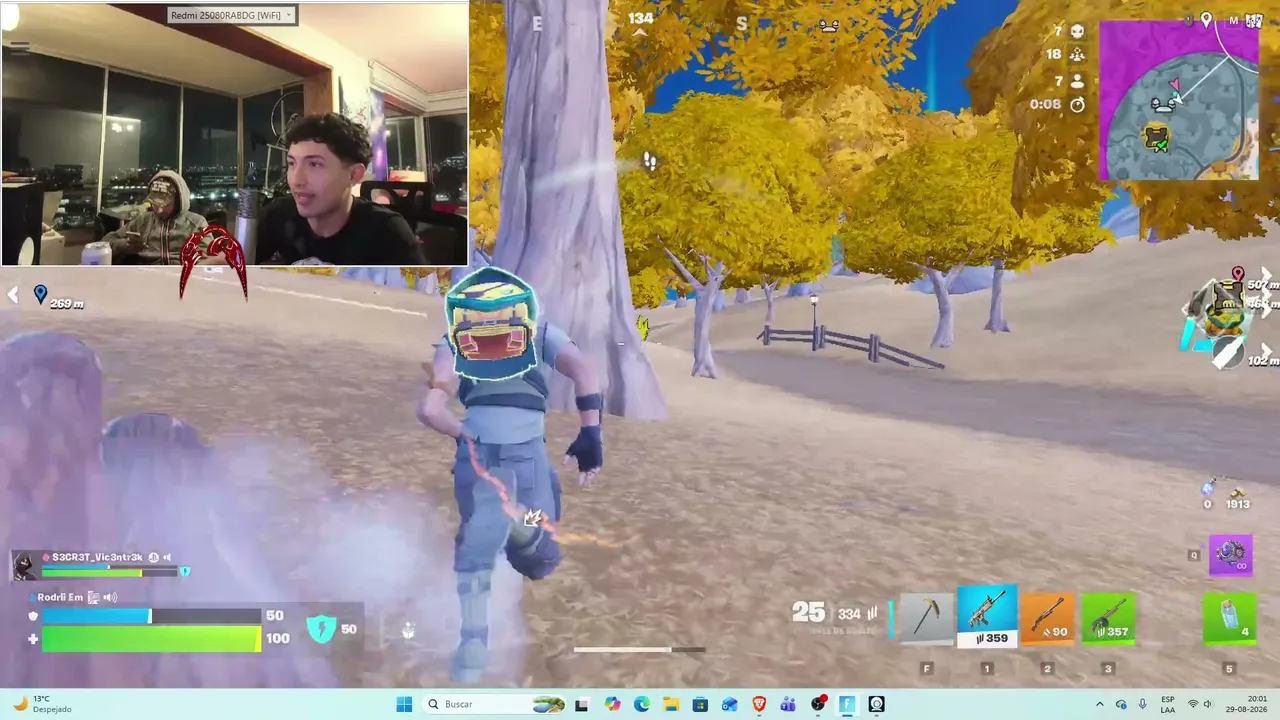Image resolution: width=1280 pixels, height=720 pixels.
Task: Click the players remaining icon next to 7
Action: (1077, 80)
